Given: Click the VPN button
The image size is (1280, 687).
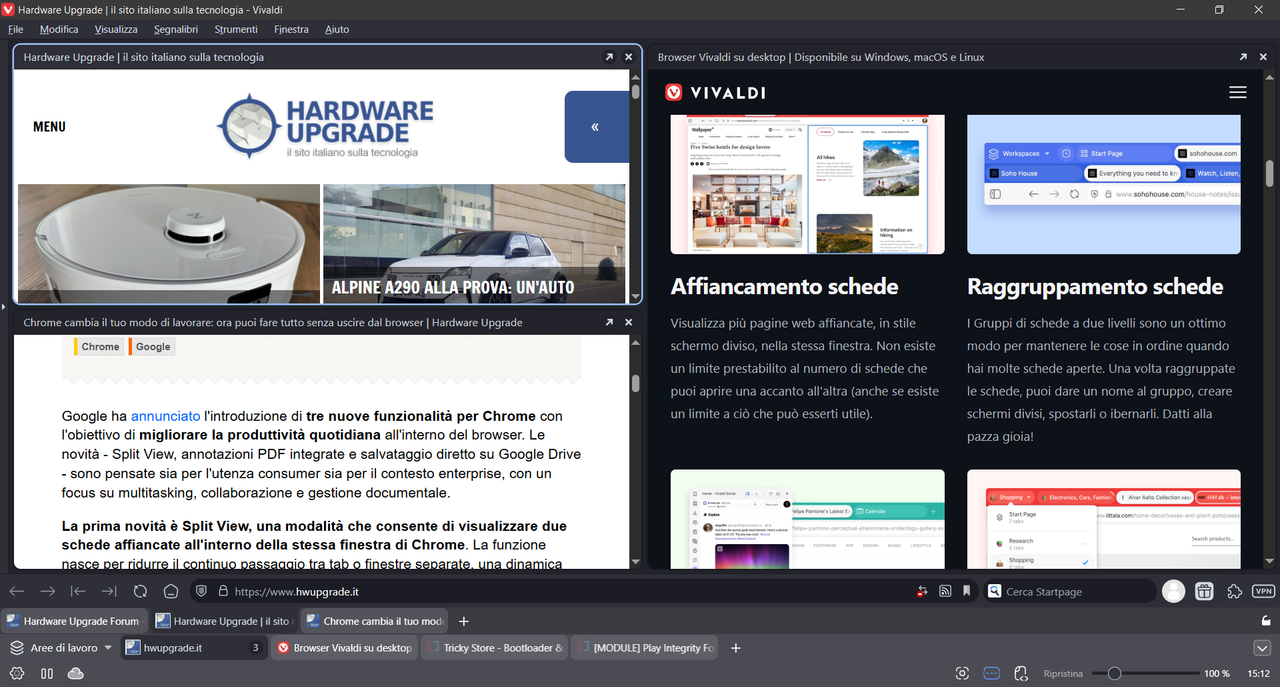Looking at the screenshot, I should (1263, 591).
